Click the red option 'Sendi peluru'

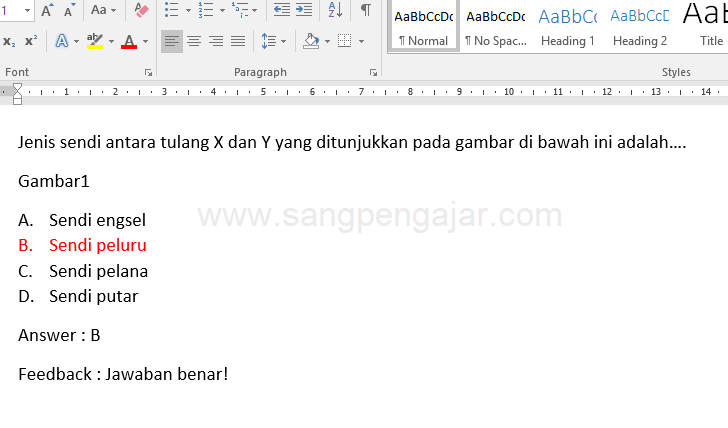click(98, 245)
